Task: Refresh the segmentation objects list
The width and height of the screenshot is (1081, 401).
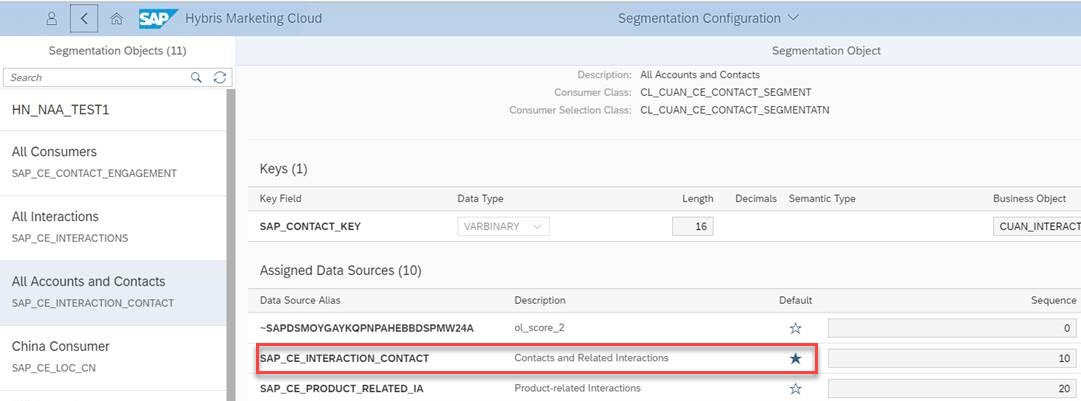Action: [220, 77]
